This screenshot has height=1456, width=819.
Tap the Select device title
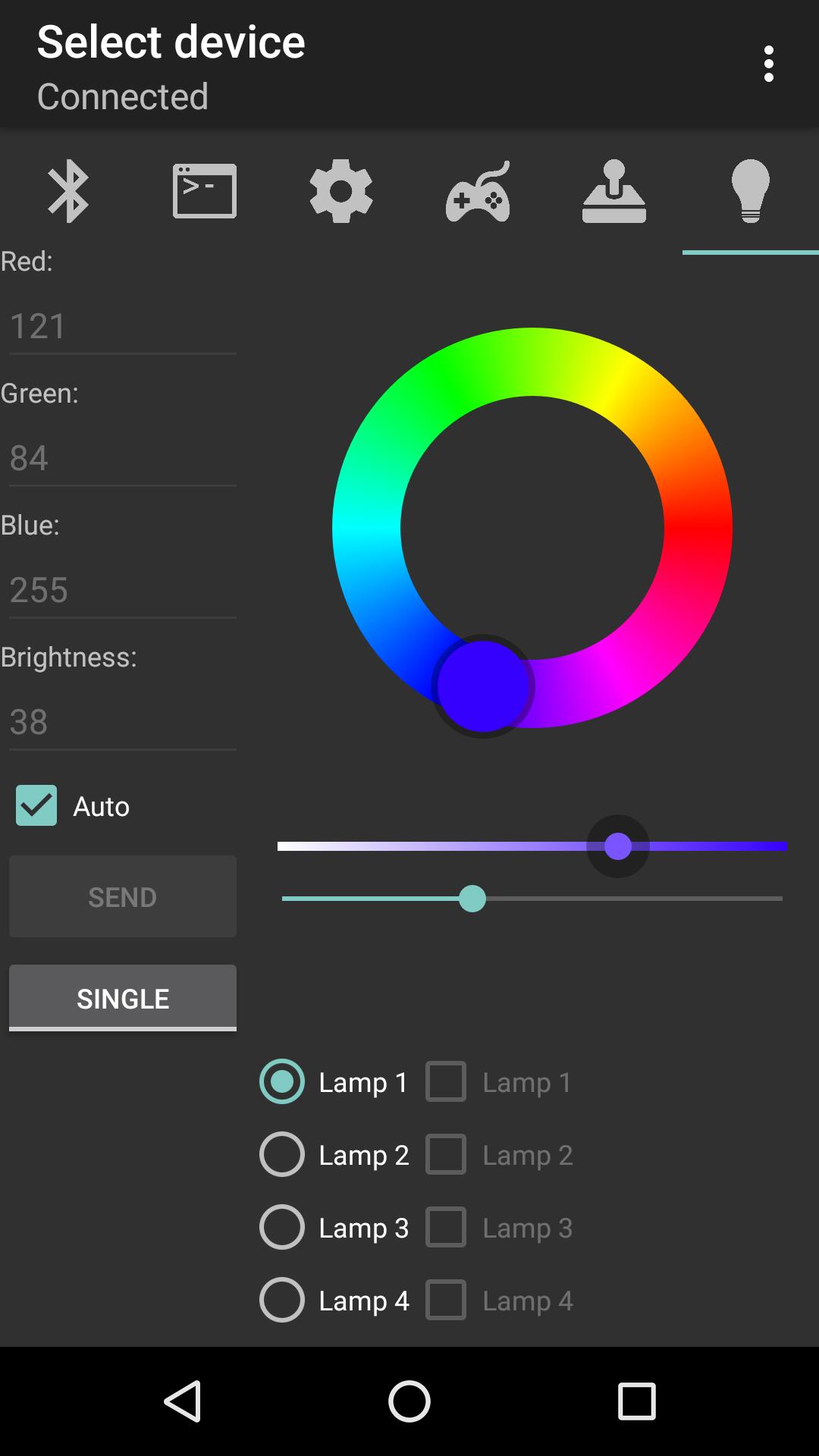pyautogui.click(x=171, y=42)
